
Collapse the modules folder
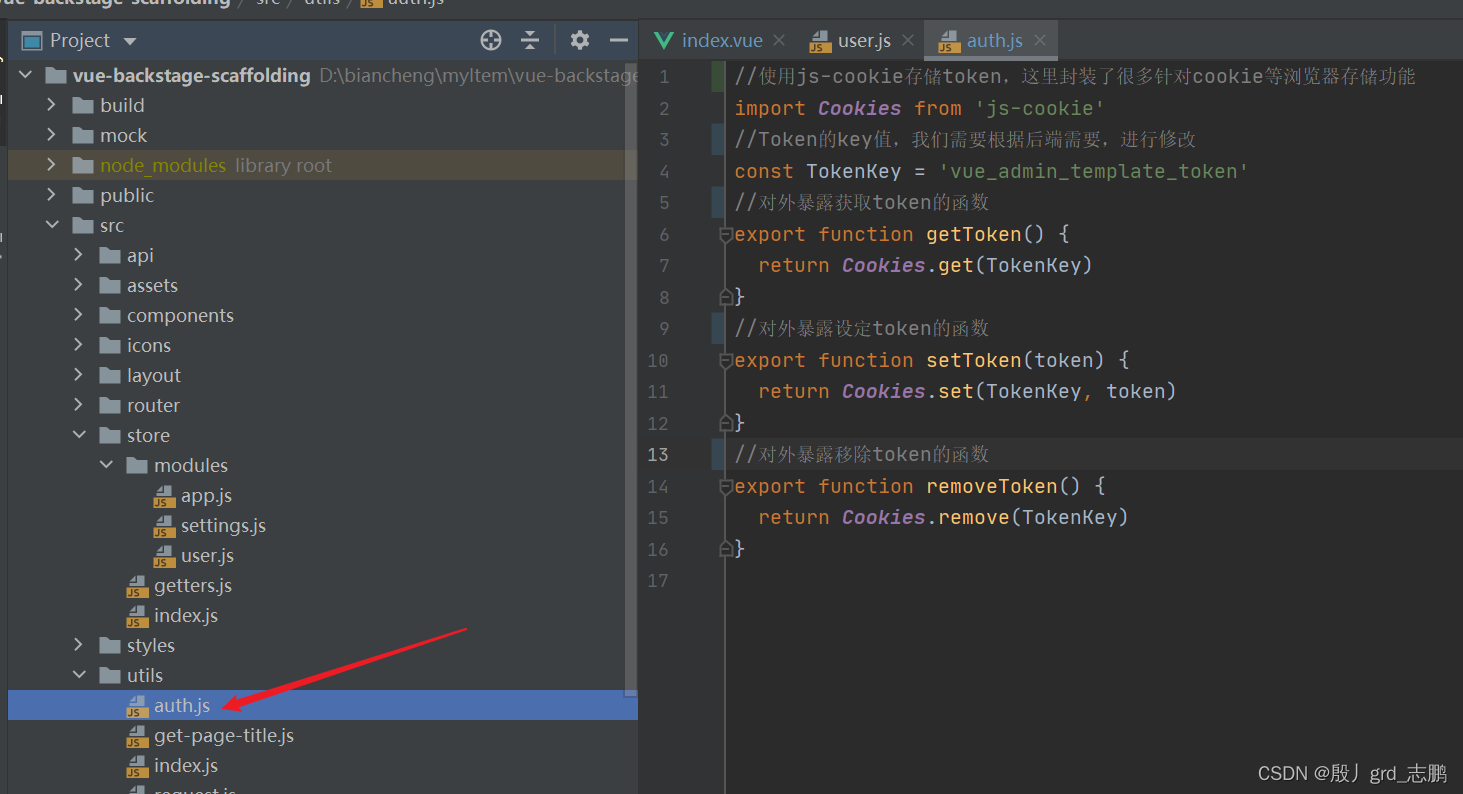click(x=106, y=465)
